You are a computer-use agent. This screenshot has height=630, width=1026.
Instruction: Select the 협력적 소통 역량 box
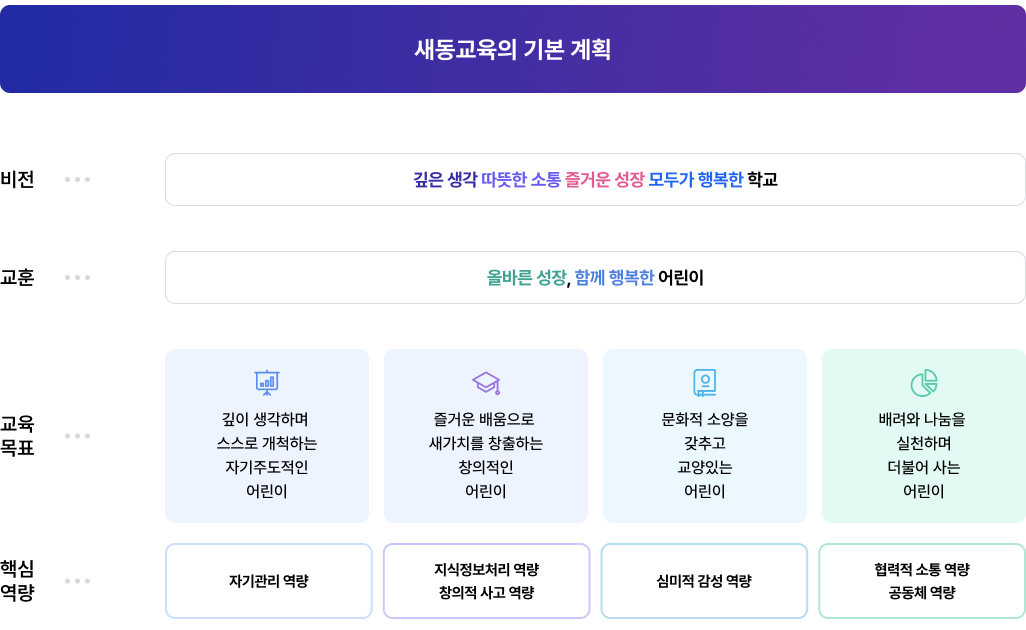point(922,581)
